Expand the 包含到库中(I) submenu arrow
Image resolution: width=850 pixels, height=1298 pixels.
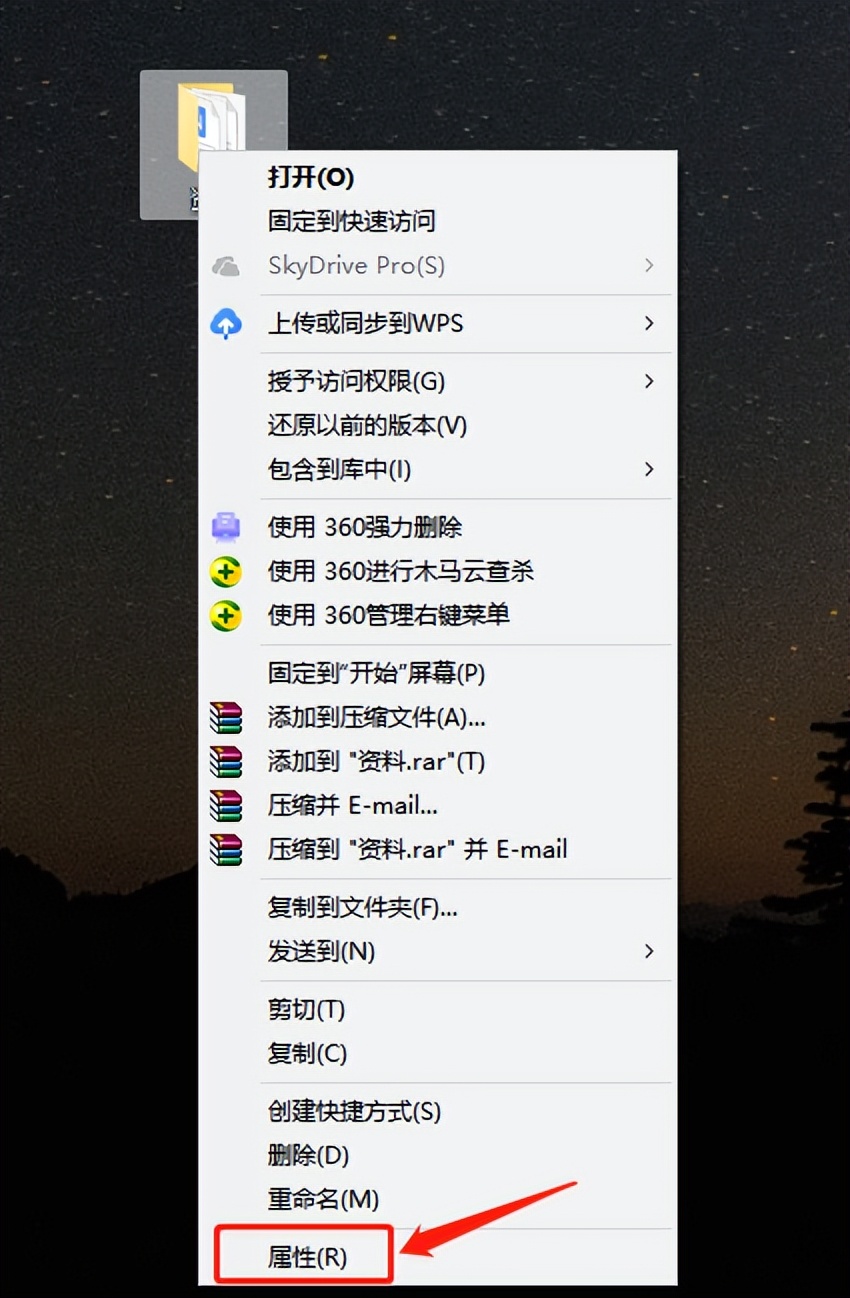[x=650, y=469]
